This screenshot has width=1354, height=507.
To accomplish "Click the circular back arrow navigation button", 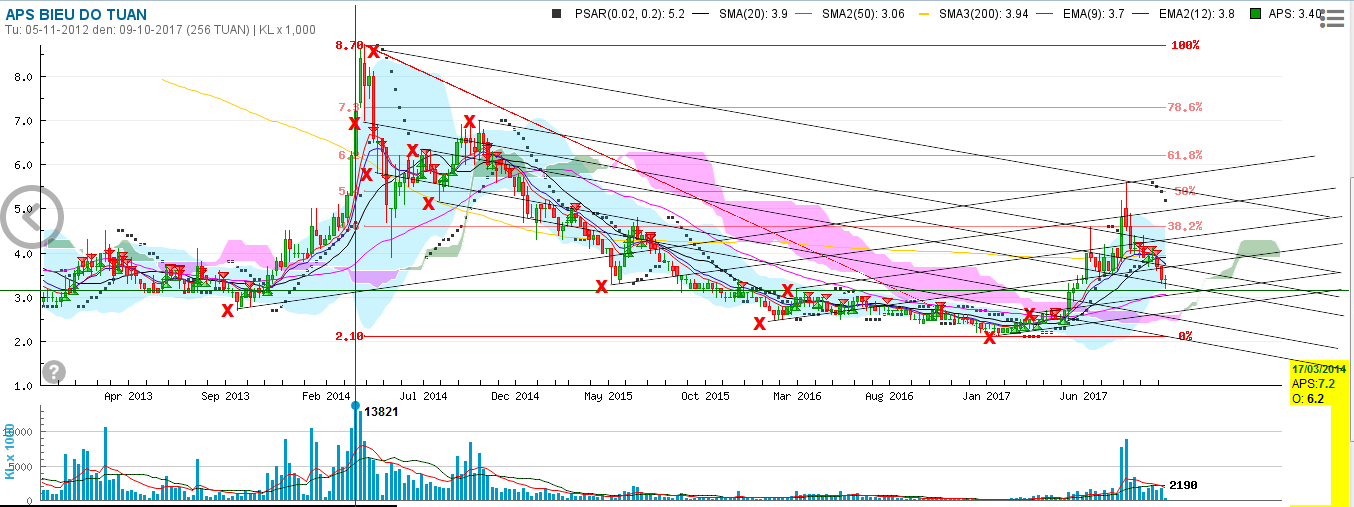I will [32, 216].
